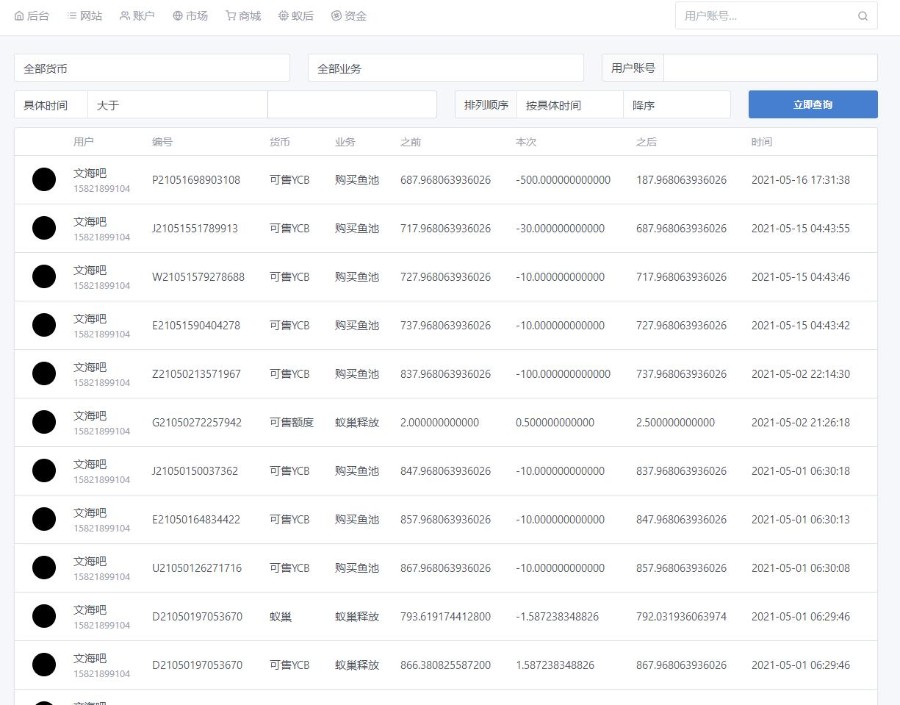
Task: Click the user icon beside 账户
Action: 124,16
